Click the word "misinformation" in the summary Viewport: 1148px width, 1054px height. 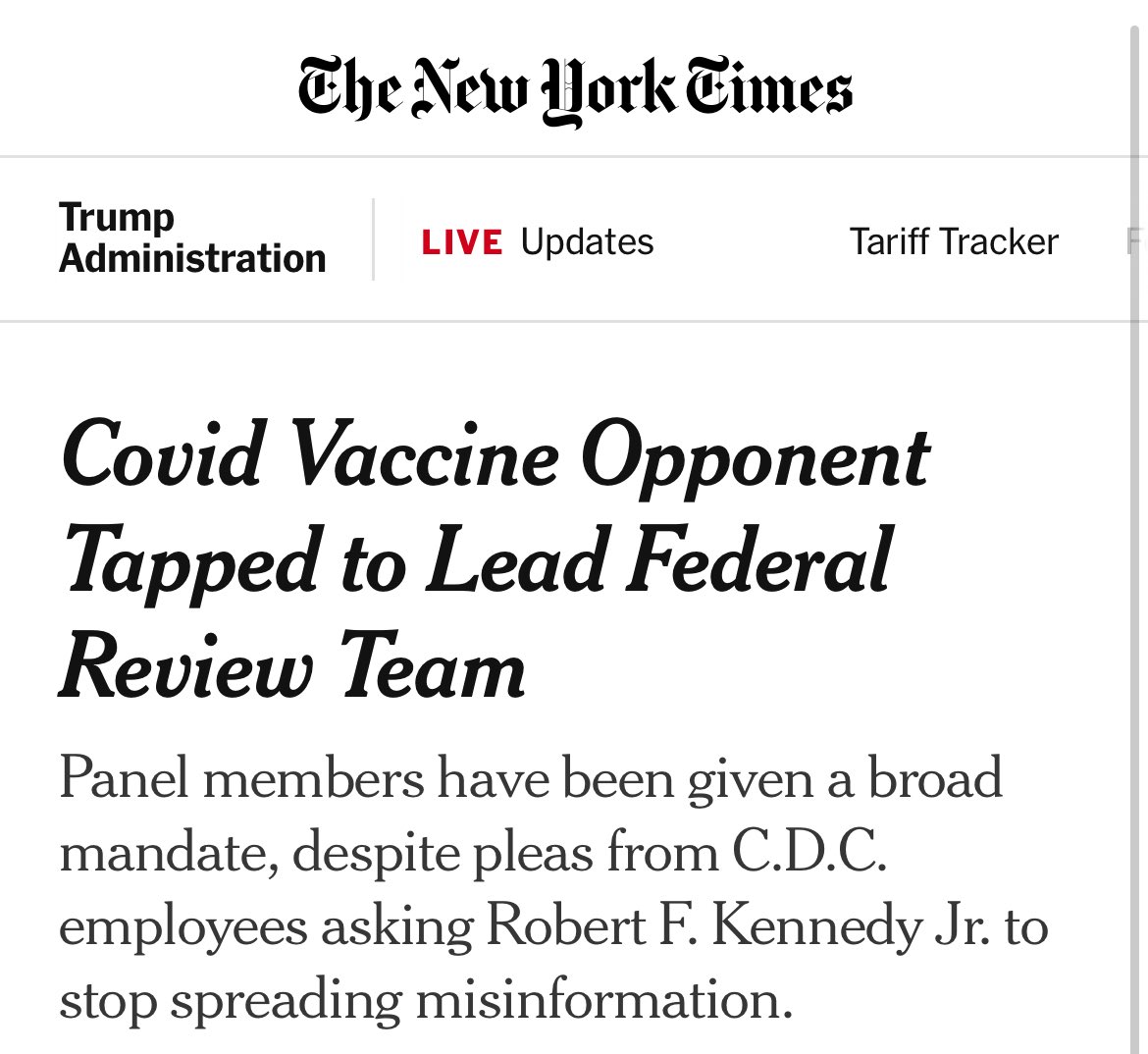point(602,1001)
